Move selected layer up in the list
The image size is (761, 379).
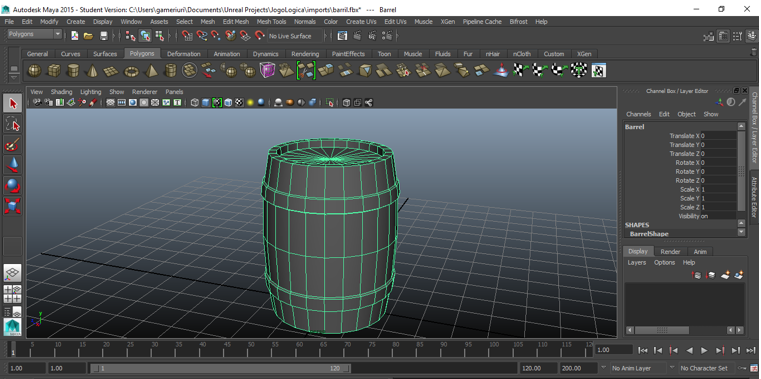[697, 275]
